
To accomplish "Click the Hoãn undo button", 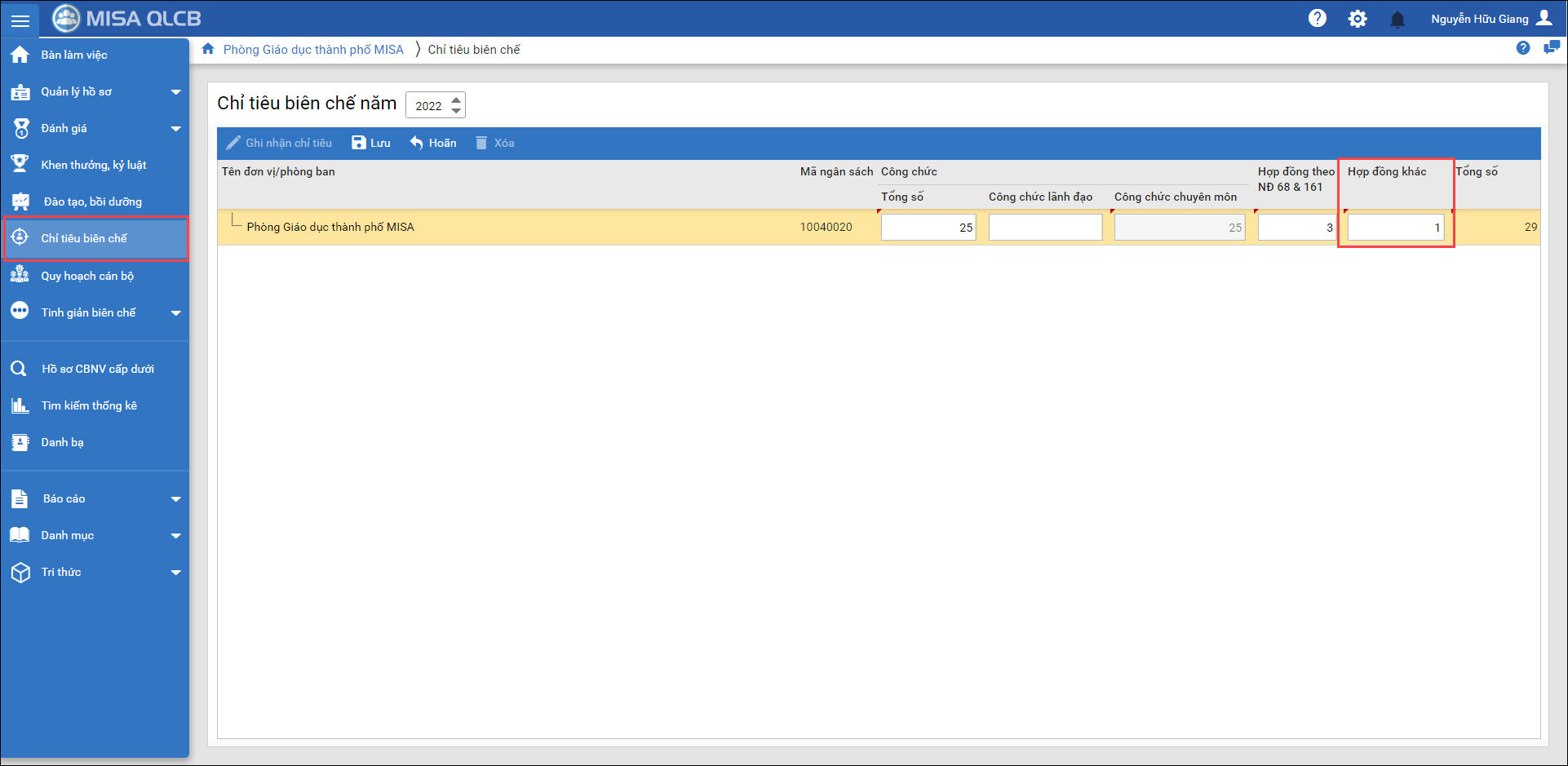I will pyautogui.click(x=433, y=143).
